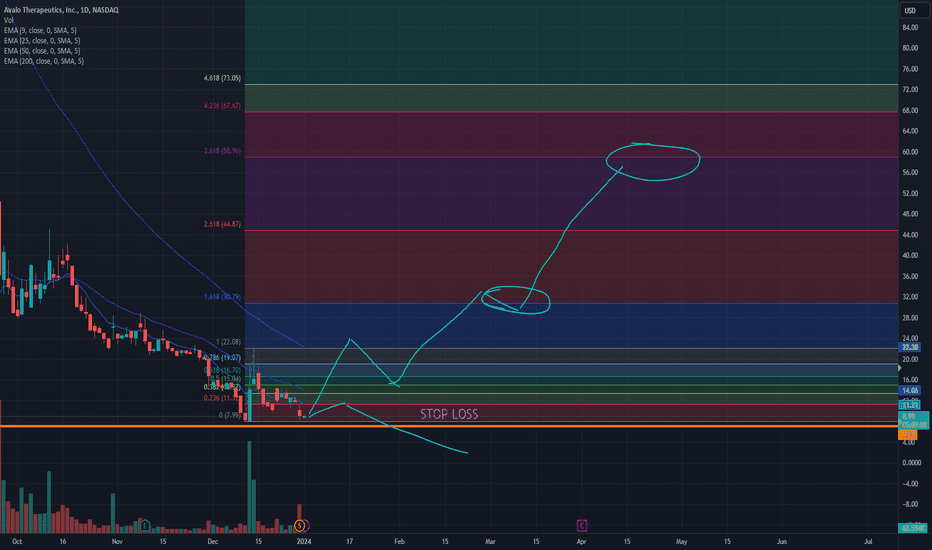Click the 4.236 (67.67) Fibonacci label
Screen dimensions: 932x550
[222, 105]
